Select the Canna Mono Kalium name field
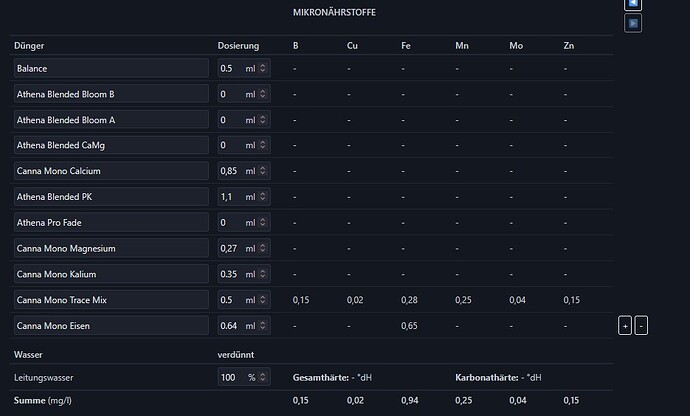690x416 pixels. coord(111,274)
